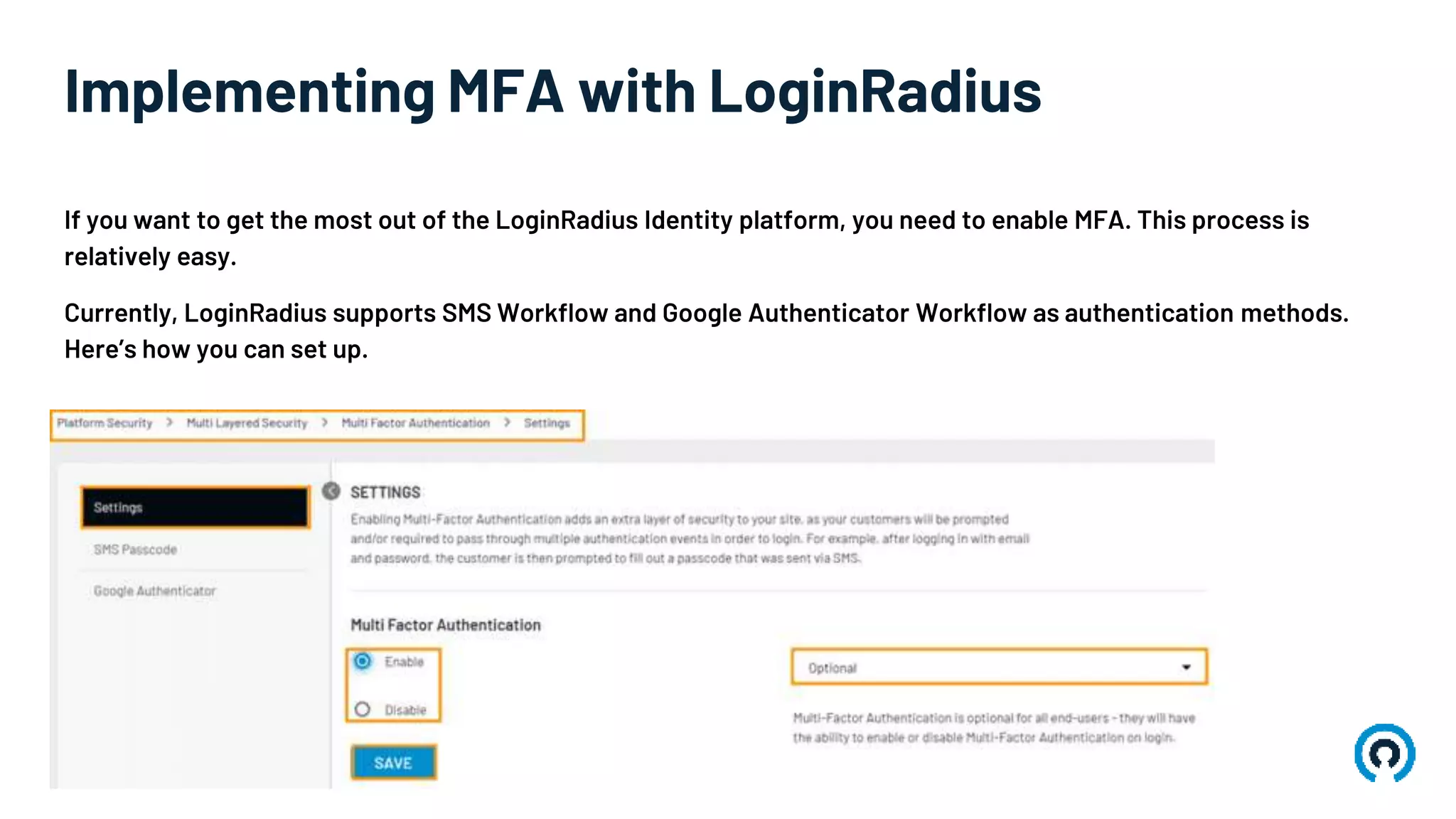Viewport: 1456px width, 819px height.
Task: Go to Multi Layered Security breadcrumb
Action: 247,423
